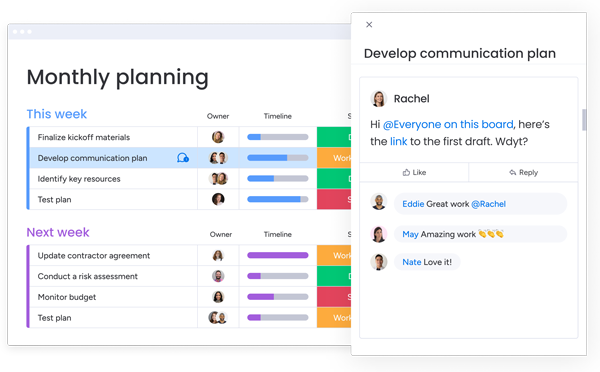Click the Owner column header in Next week
Viewport: 600px width, 372px height.
(220, 234)
